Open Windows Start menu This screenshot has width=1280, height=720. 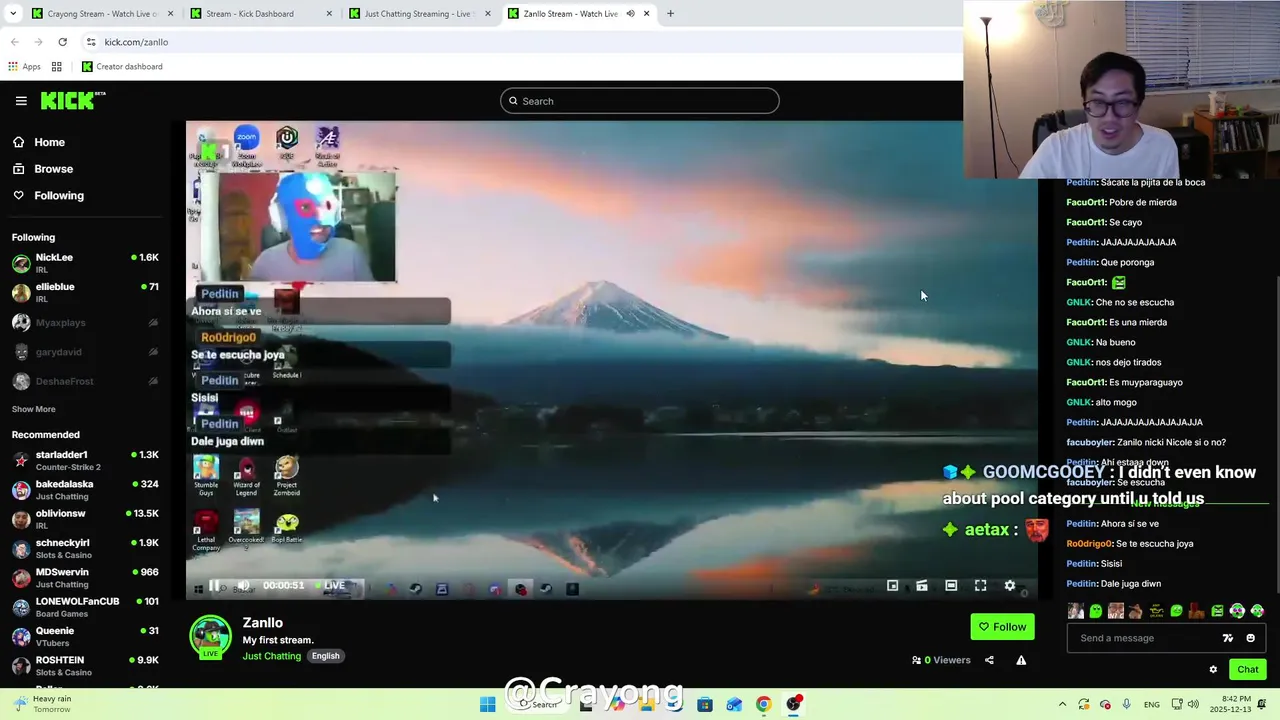(487, 704)
